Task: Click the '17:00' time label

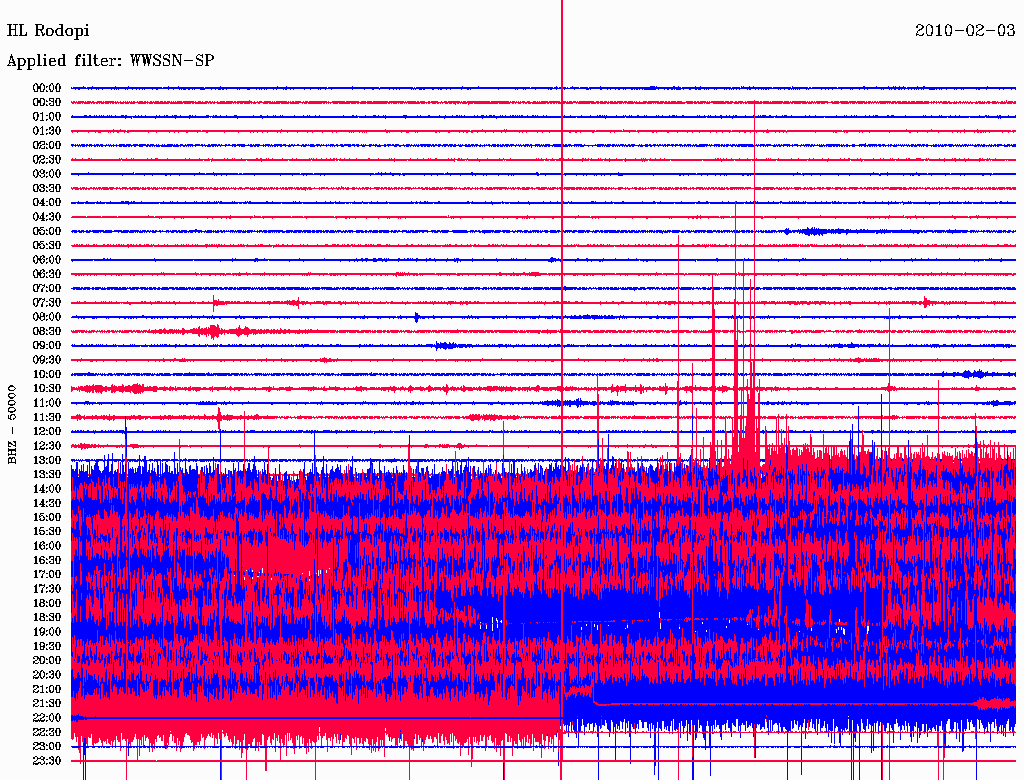Action: (47, 574)
